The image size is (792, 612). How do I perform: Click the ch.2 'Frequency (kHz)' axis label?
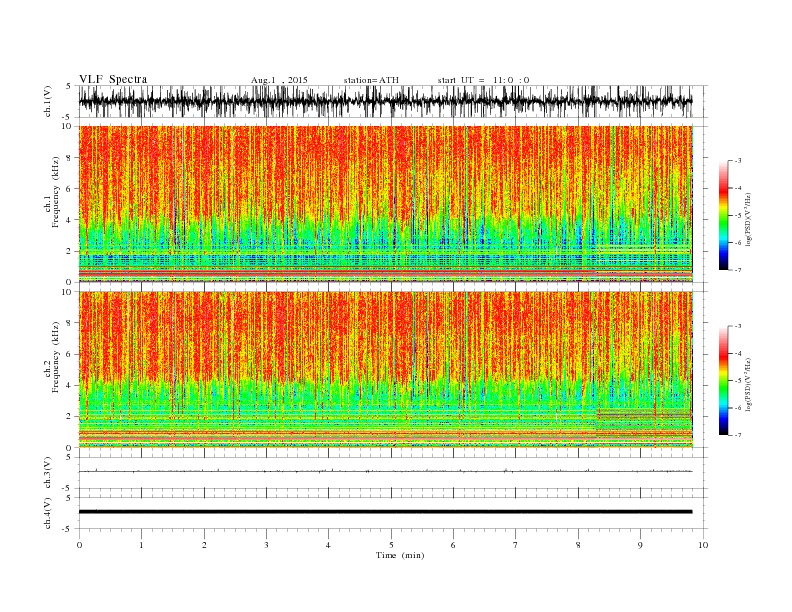pos(55,356)
